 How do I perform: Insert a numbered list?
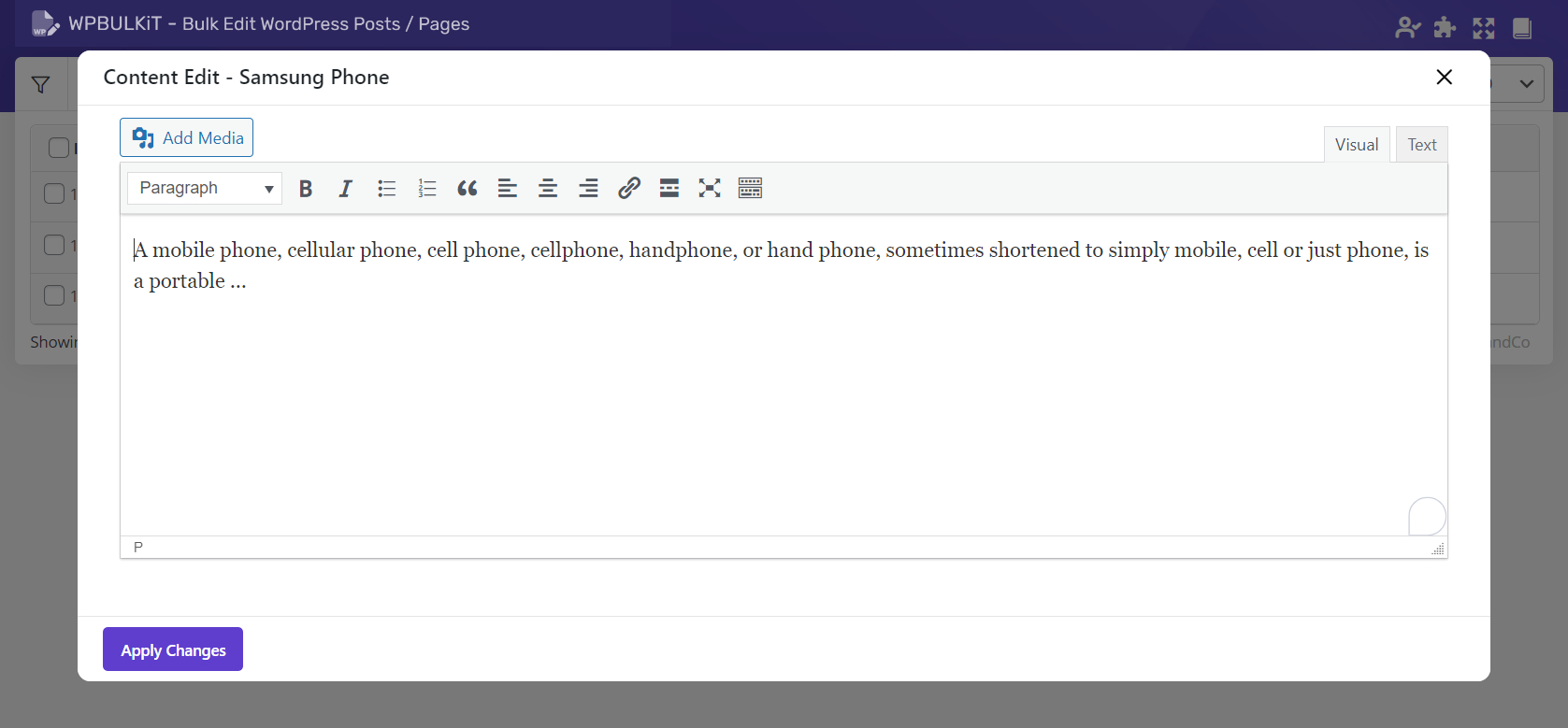[427, 189]
